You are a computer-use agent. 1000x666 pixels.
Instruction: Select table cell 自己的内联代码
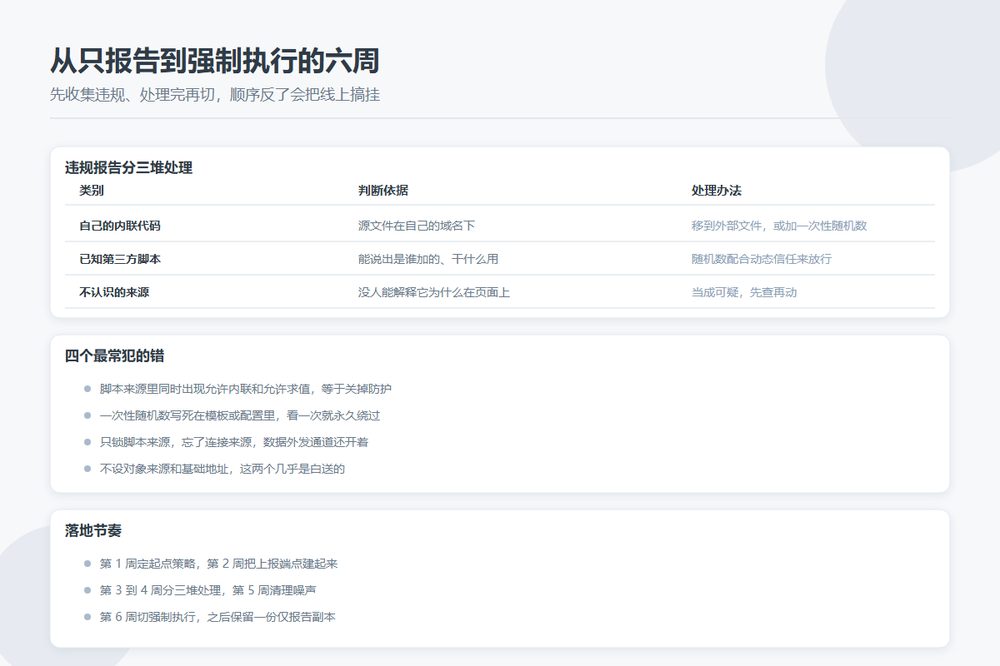coord(120,225)
